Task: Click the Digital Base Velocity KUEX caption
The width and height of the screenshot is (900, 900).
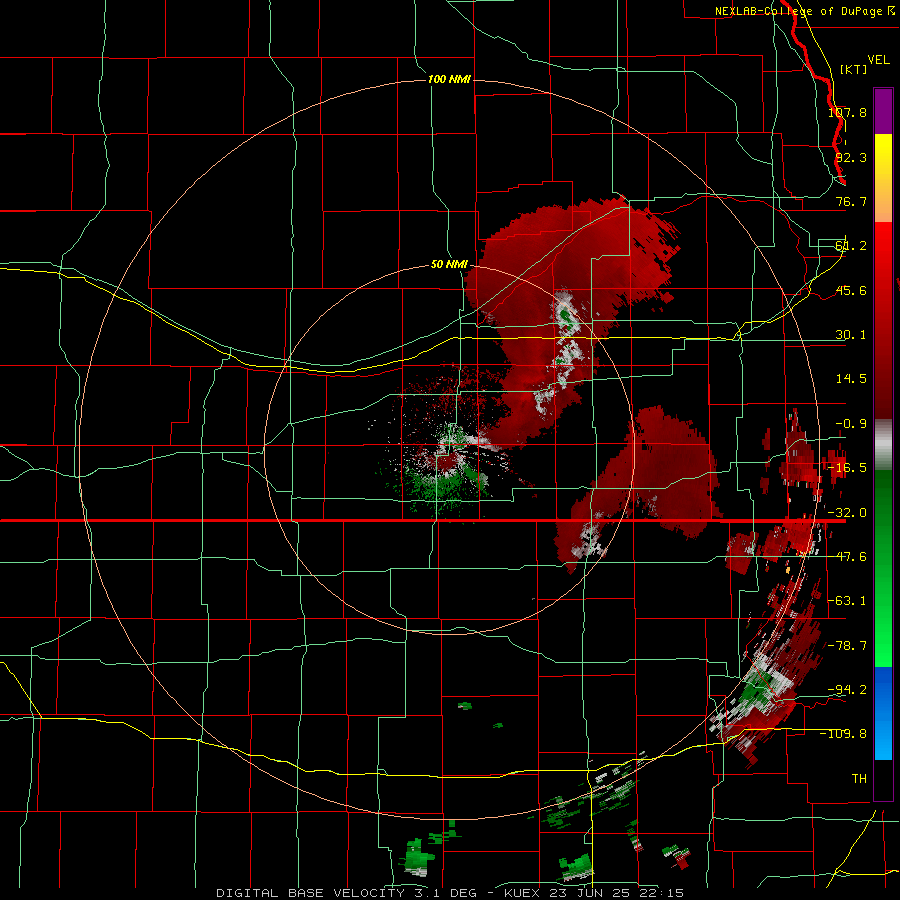Action: point(450,893)
